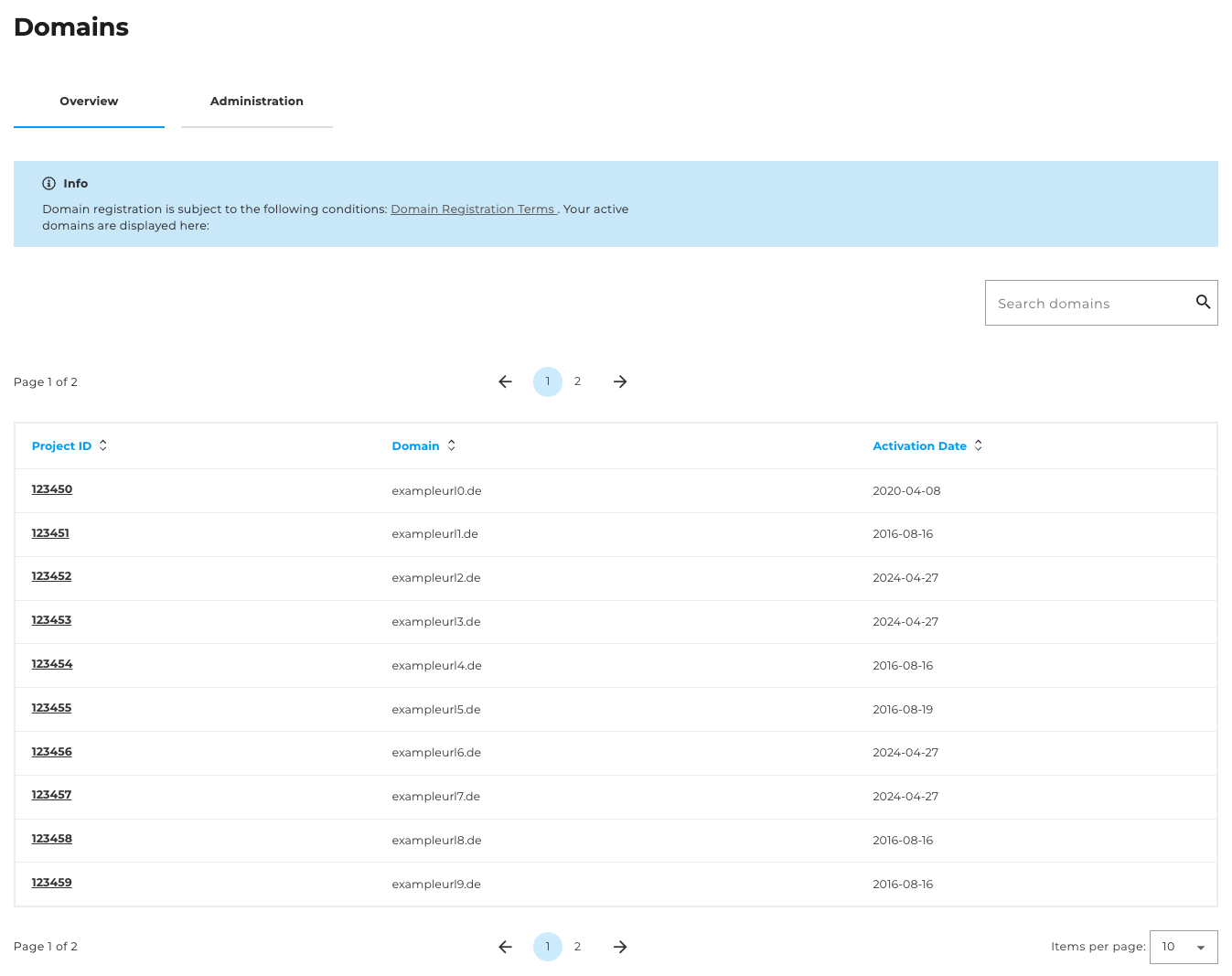1232x976 pixels.
Task: Click the Info circle icon in banner
Action: pyautogui.click(x=49, y=184)
